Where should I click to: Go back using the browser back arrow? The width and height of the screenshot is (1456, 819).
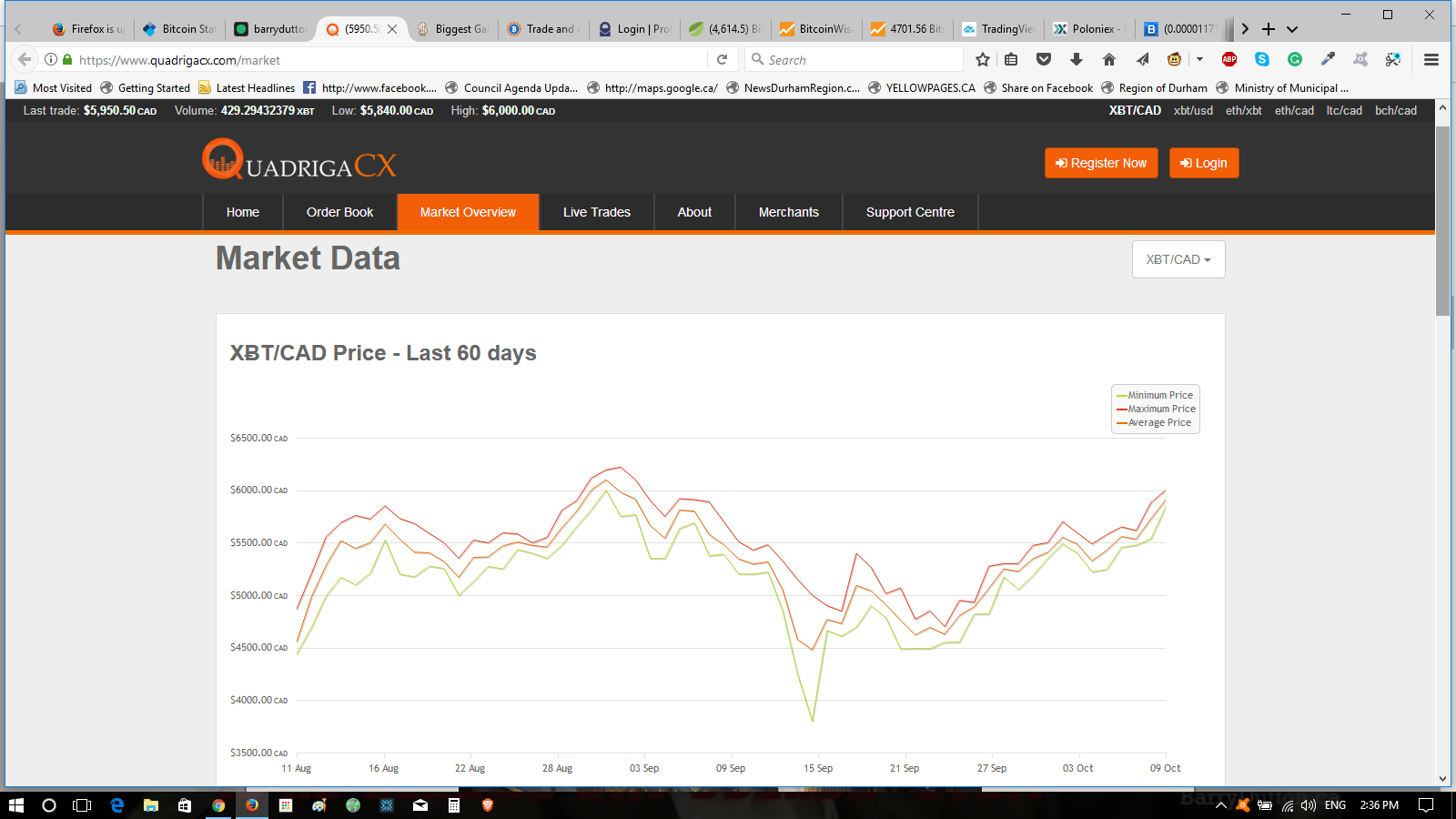pyautogui.click(x=25, y=60)
